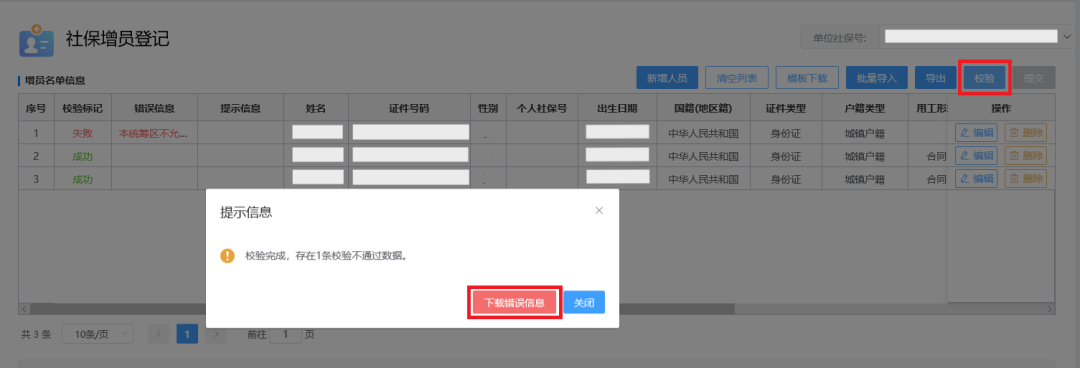Image resolution: width=1080 pixels, height=368 pixels.
Task: Go to previous page arrow
Action: pyautogui.click(x=158, y=334)
